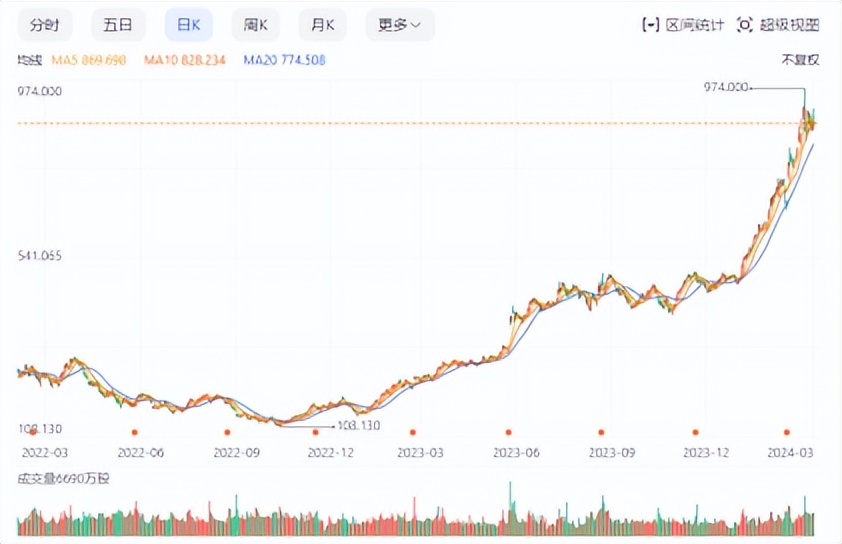
Task: Click the 区间统计 bracket icon
Action: 651,25
